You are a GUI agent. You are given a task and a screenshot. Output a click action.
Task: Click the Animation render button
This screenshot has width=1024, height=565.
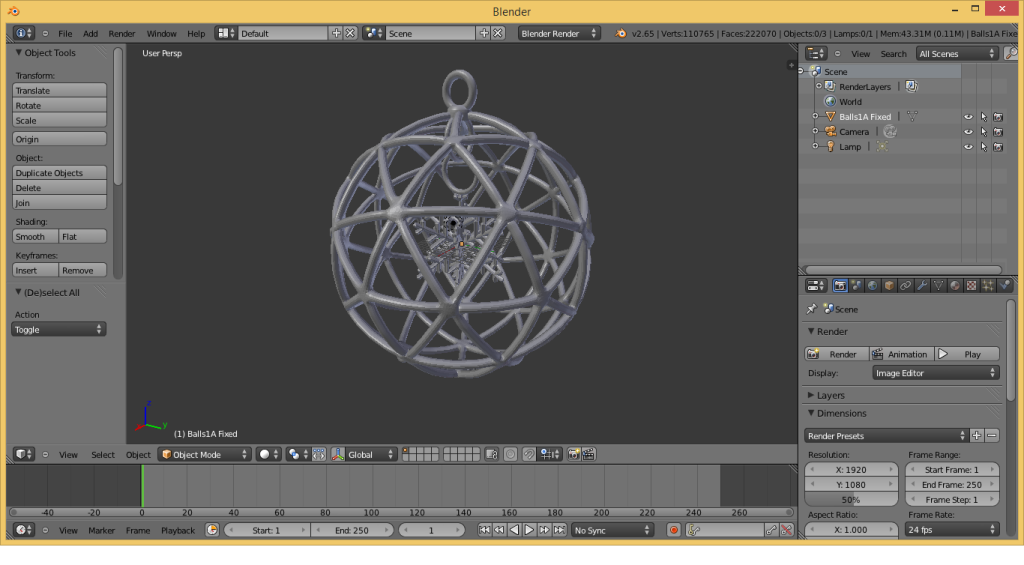[x=901, y=354]
